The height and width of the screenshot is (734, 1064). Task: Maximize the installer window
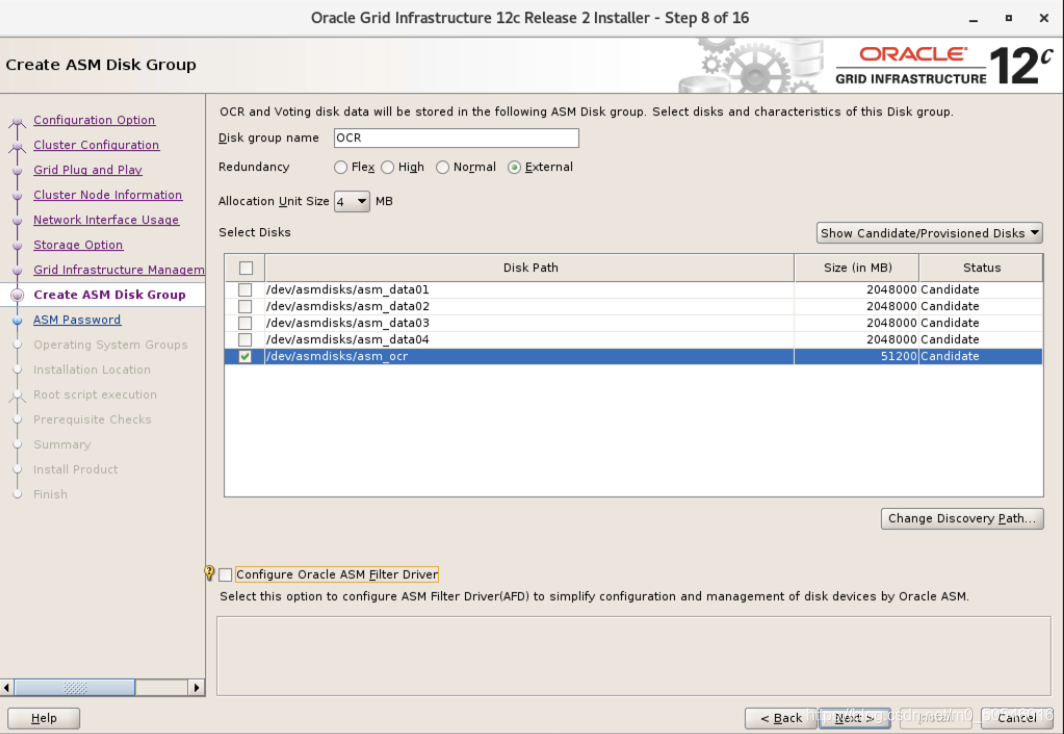tap(1008, 18)
